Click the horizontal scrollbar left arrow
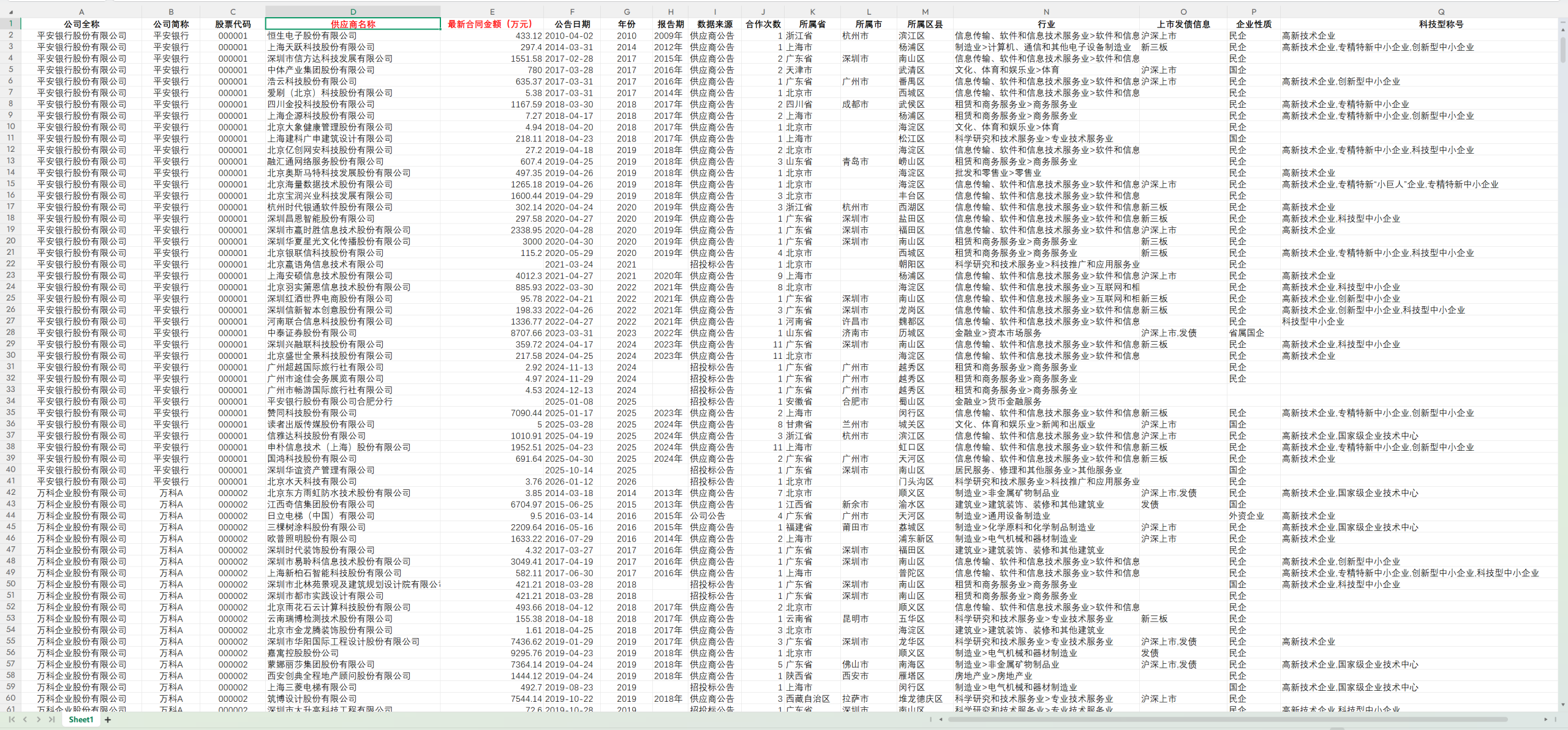 (x=941, y=720)
